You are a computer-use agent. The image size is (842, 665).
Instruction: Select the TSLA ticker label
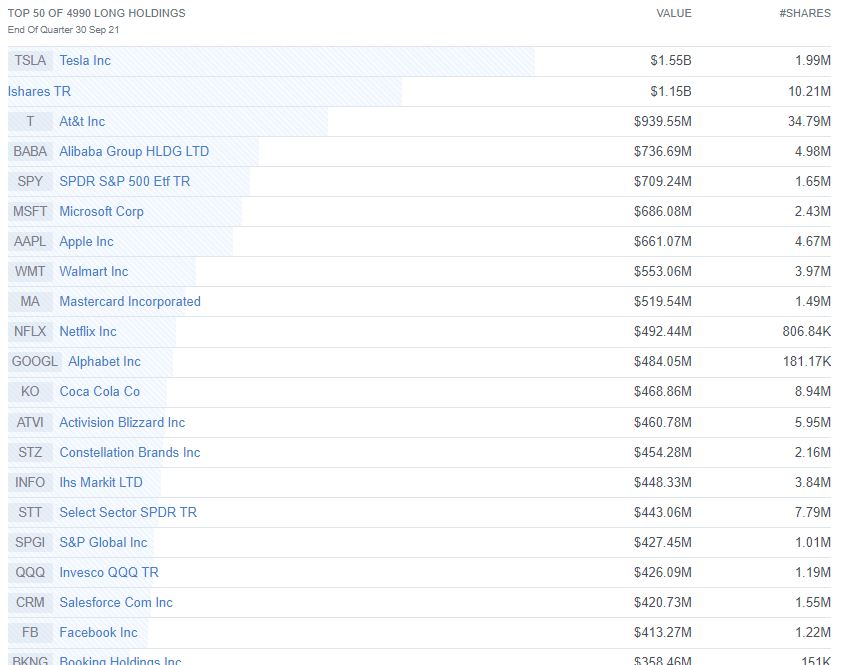click(x=30, y=61)
